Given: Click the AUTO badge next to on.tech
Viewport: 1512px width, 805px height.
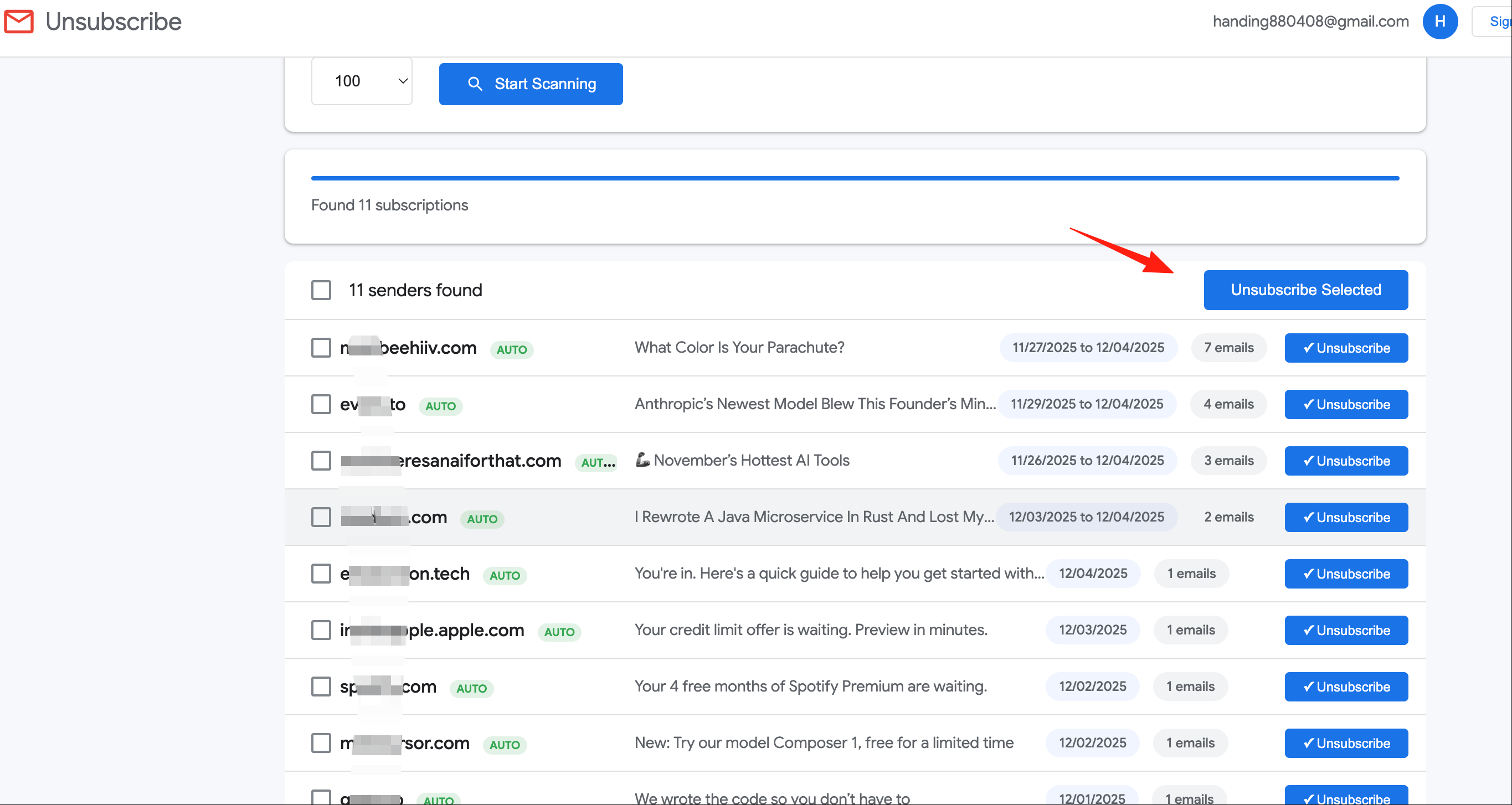Looking at the screenshot, I should 505,576.
